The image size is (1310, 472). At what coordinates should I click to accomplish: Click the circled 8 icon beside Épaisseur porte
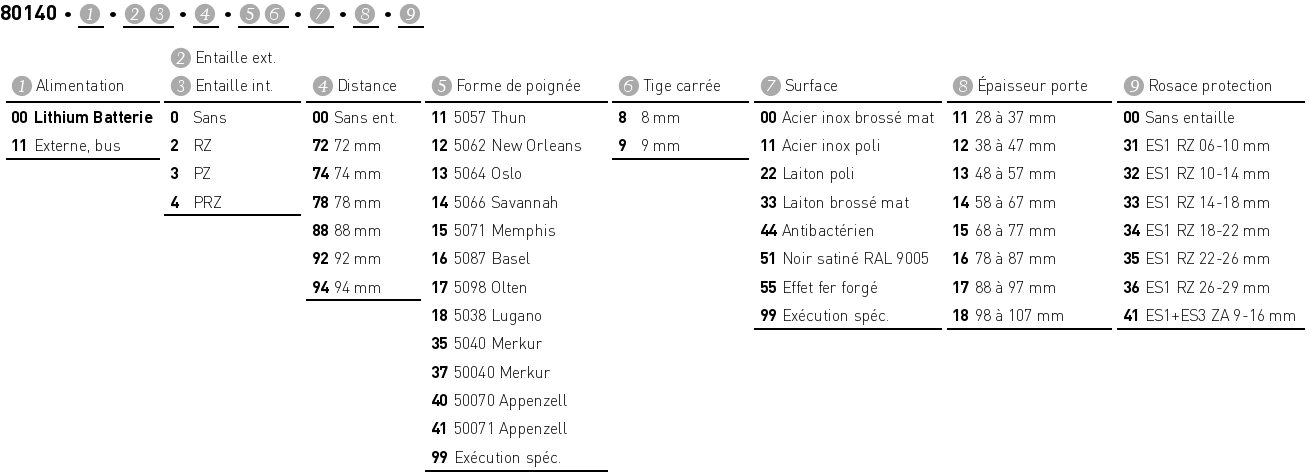pyautogui.click(x=961, y=86)
